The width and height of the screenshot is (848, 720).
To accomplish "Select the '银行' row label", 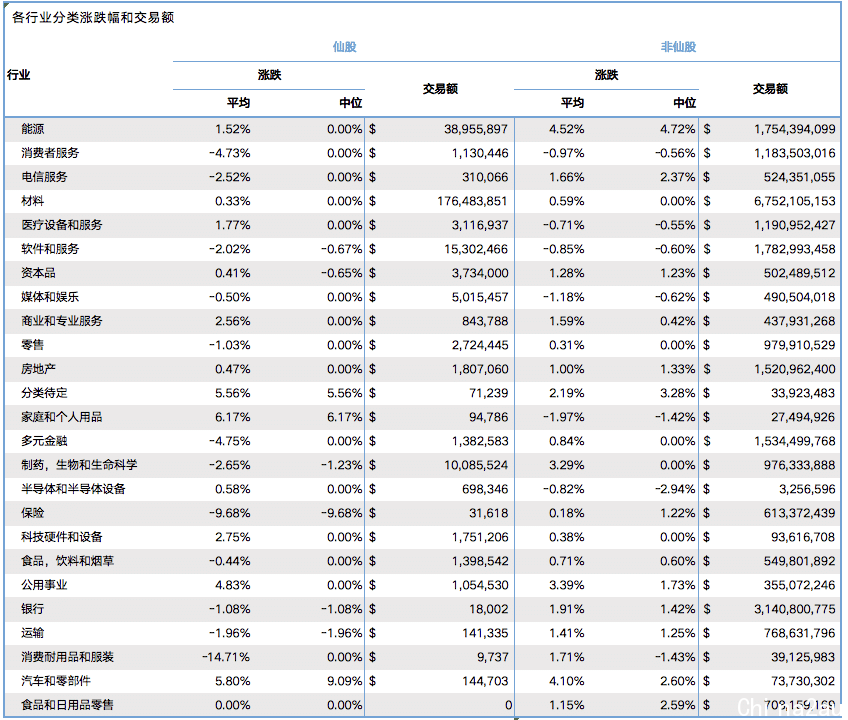I will [33, 609].
